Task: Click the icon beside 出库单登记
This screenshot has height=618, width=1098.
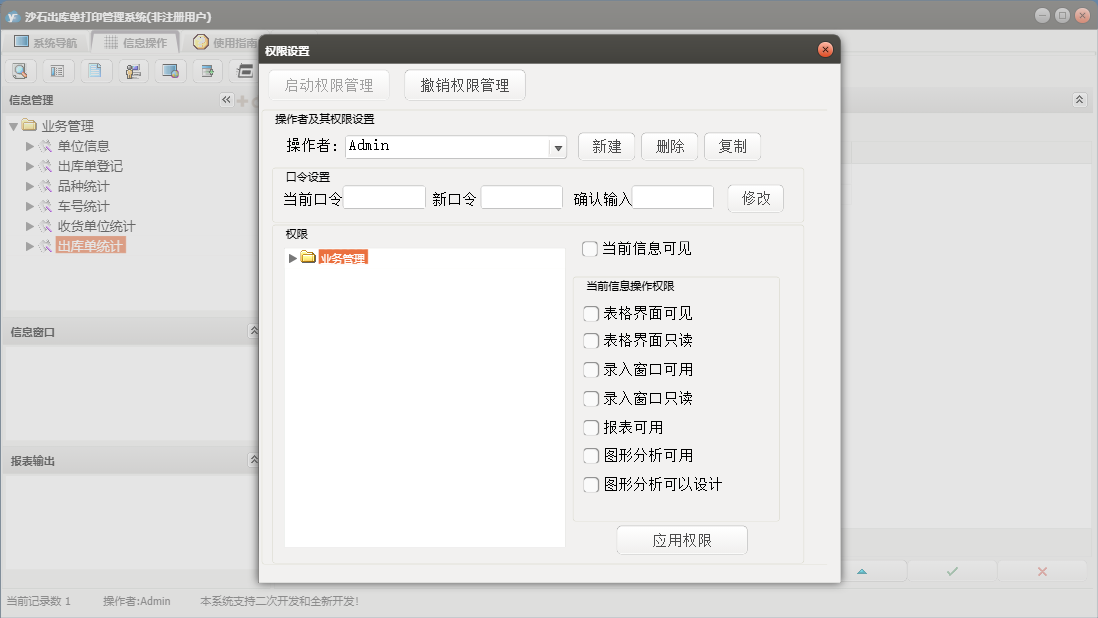Action: (x=46, y=166)
